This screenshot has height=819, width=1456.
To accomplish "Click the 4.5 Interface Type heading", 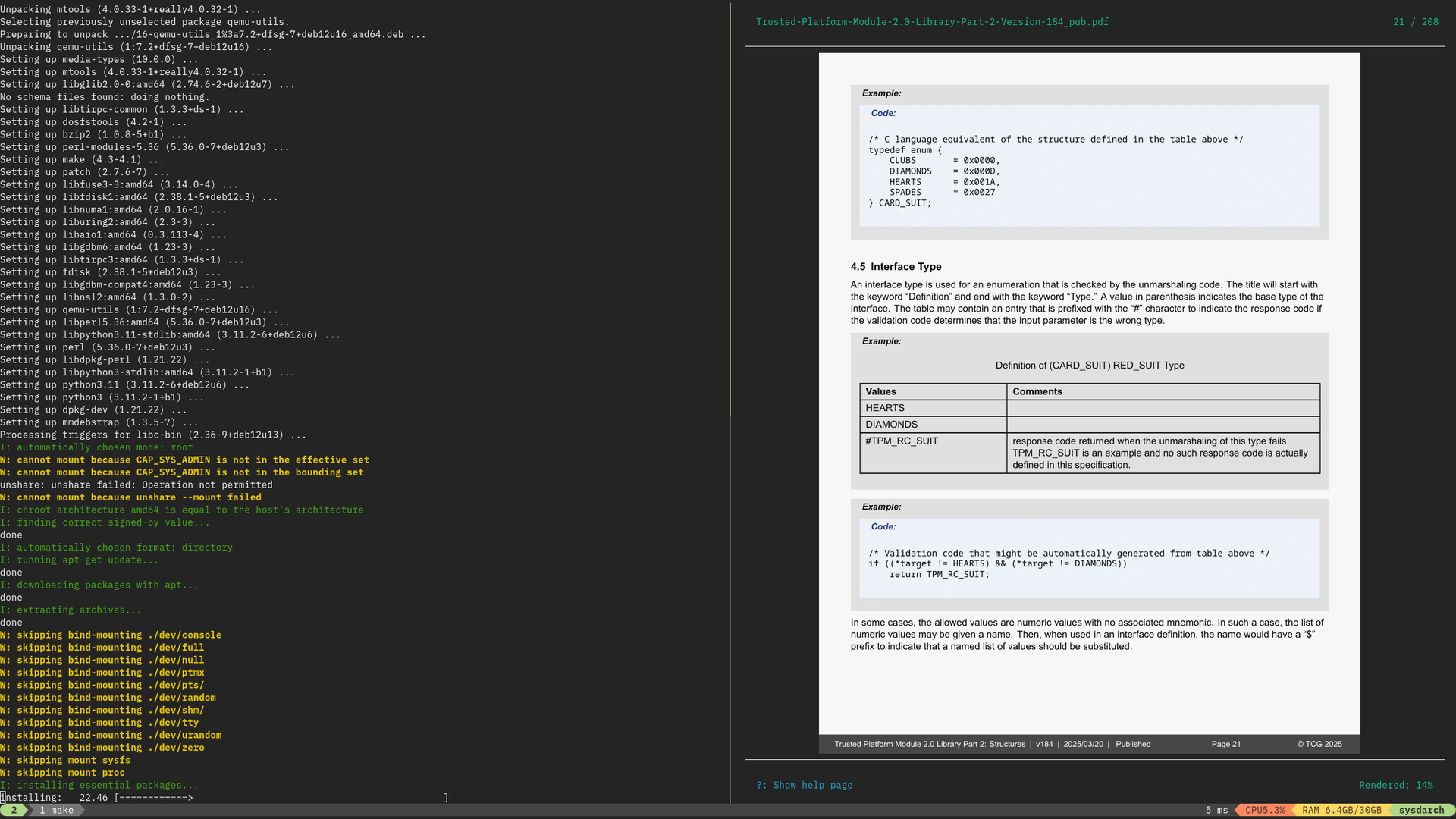I will pyautogui.click(x=896, y=267).
